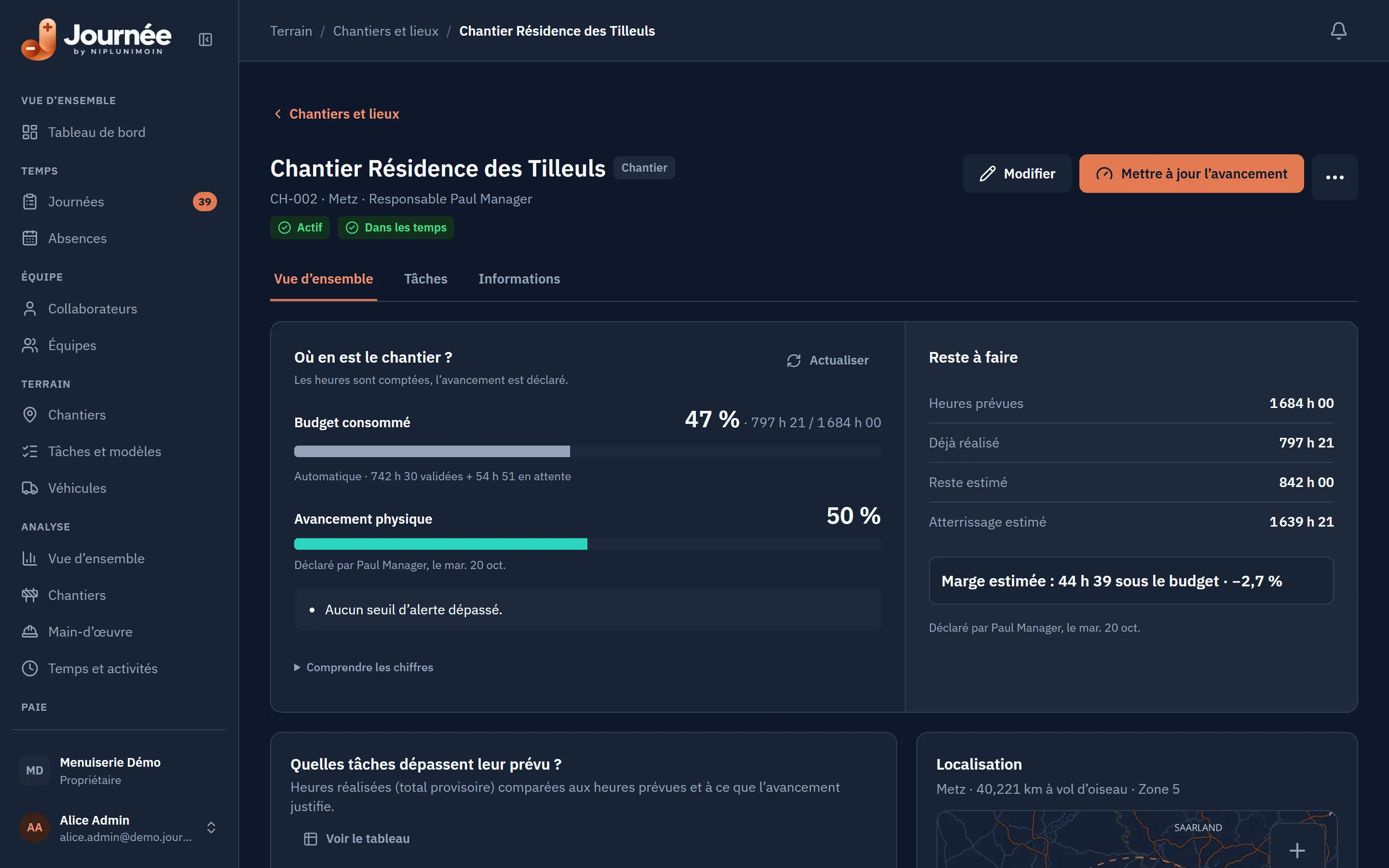The height and width of the screenshot is (868, 1389).
Task: Collapse the sidebar using panel icon
Action: (x=205, y=40)
